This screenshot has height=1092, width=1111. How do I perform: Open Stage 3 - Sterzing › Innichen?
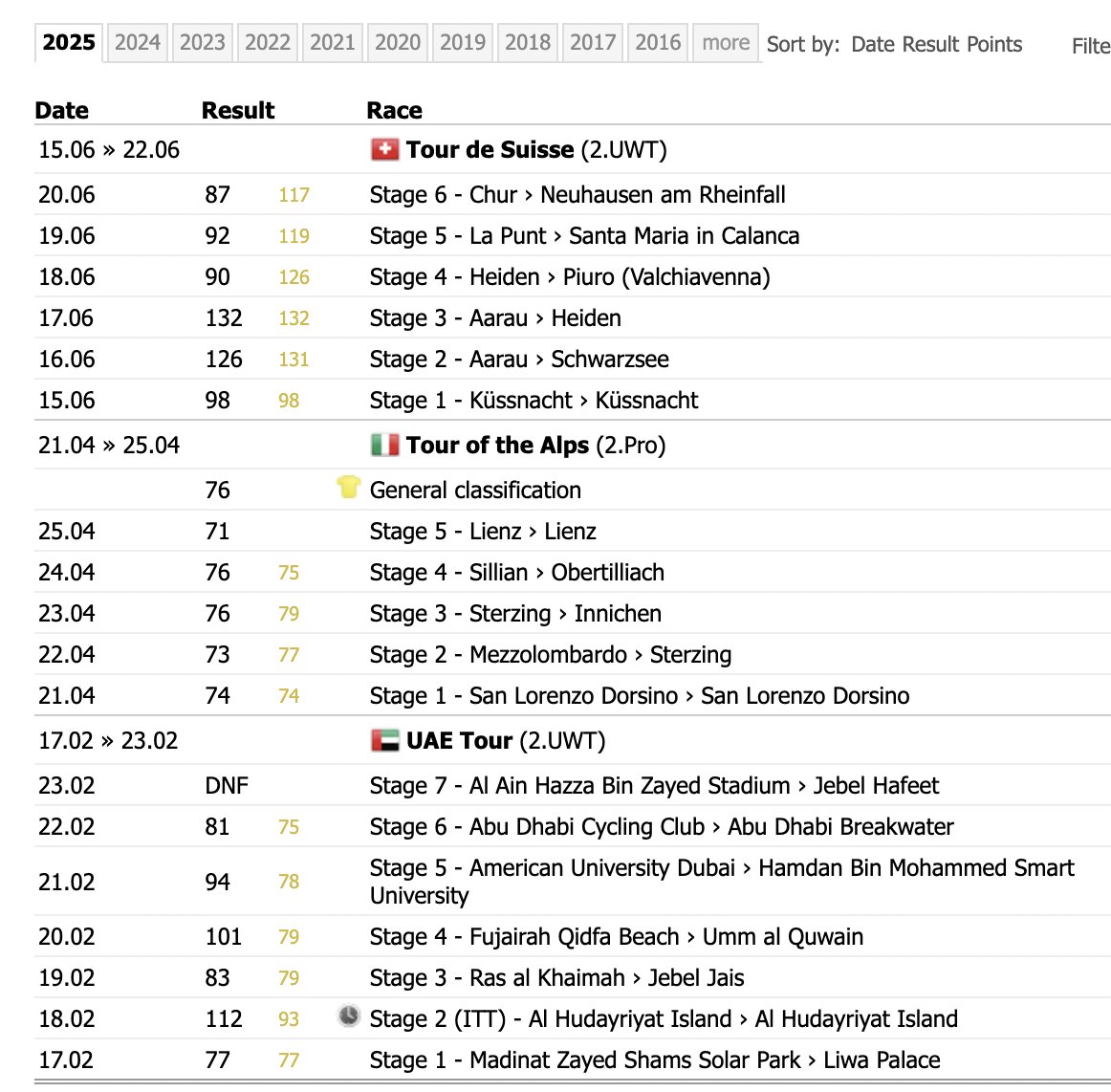pyautogui.click(x=516, y=614)
